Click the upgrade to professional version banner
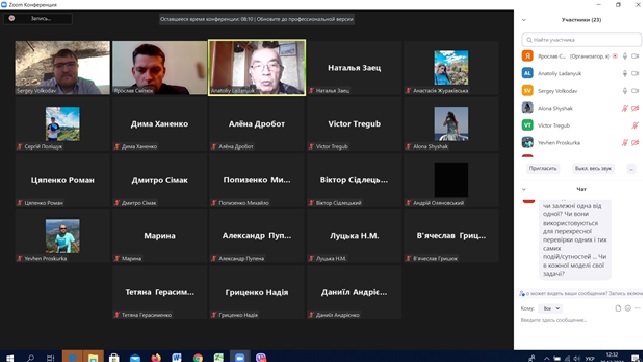The image size is (643, 362). tap(257, 19)
